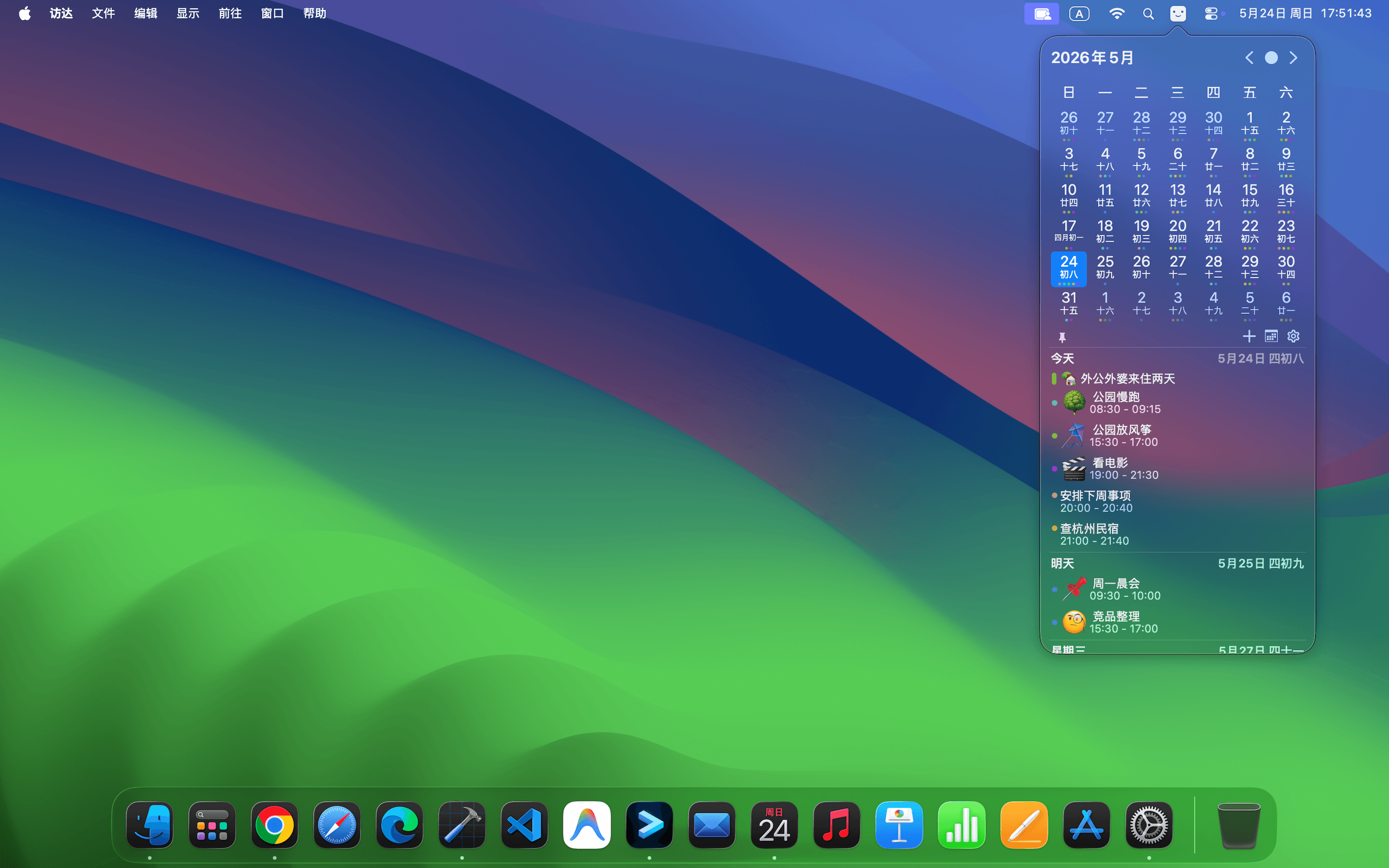1389x868 pixels.
Task: Open the 外公外婆来住两天 event
Action: click(x=1177, y=379)
